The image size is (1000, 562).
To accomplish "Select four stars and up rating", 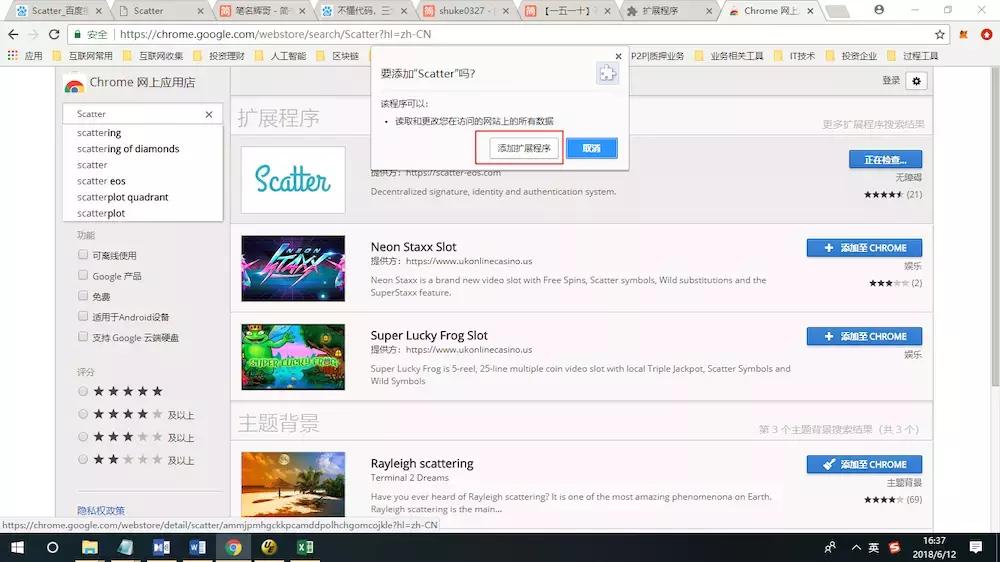I will (83, 414).
